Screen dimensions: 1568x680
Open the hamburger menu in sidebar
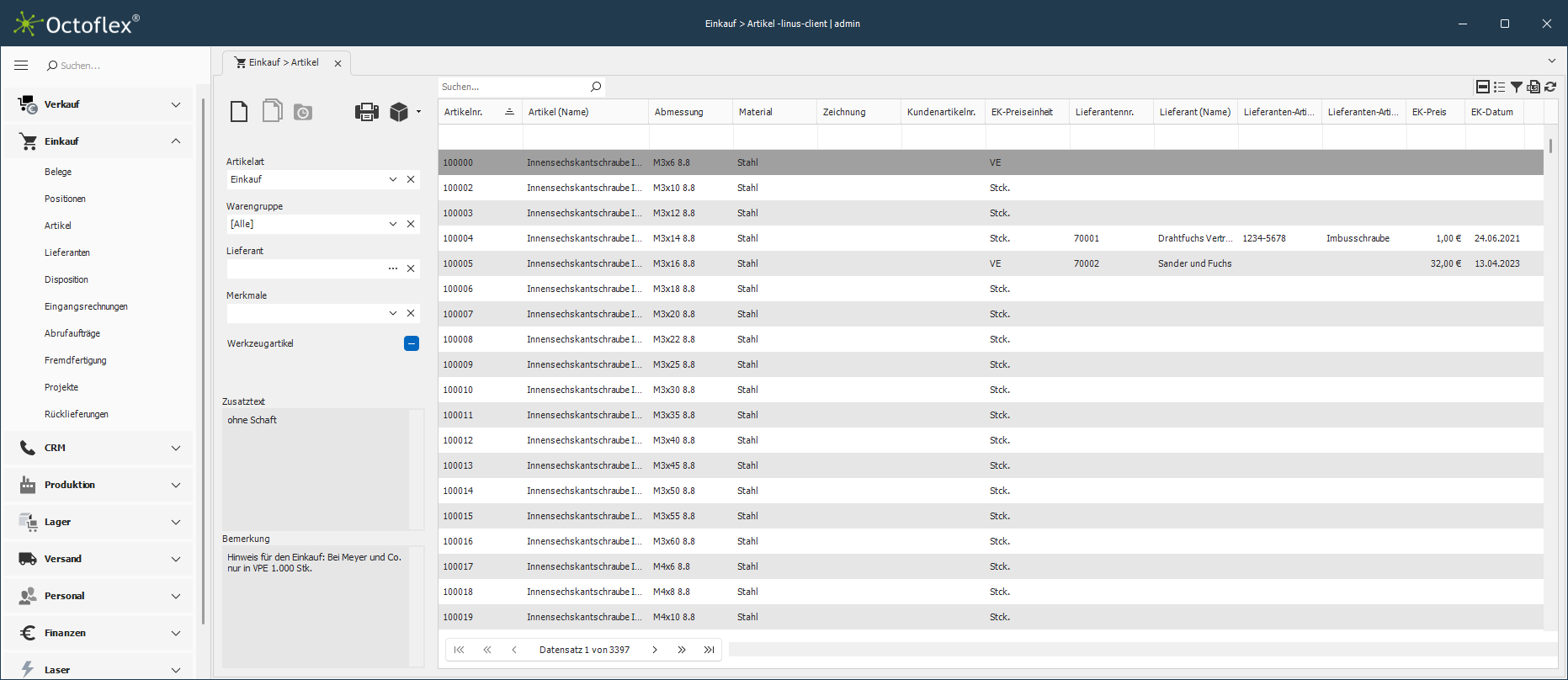click(22, 66)
